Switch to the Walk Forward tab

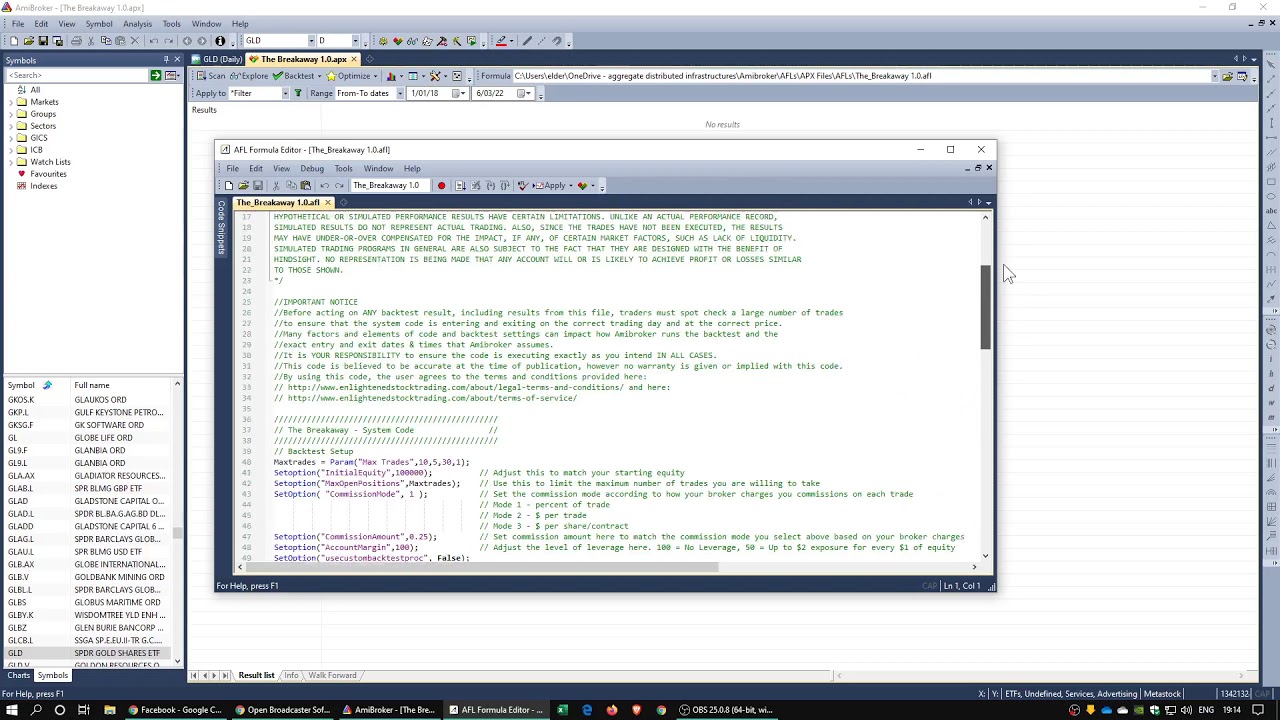(332, 675)
